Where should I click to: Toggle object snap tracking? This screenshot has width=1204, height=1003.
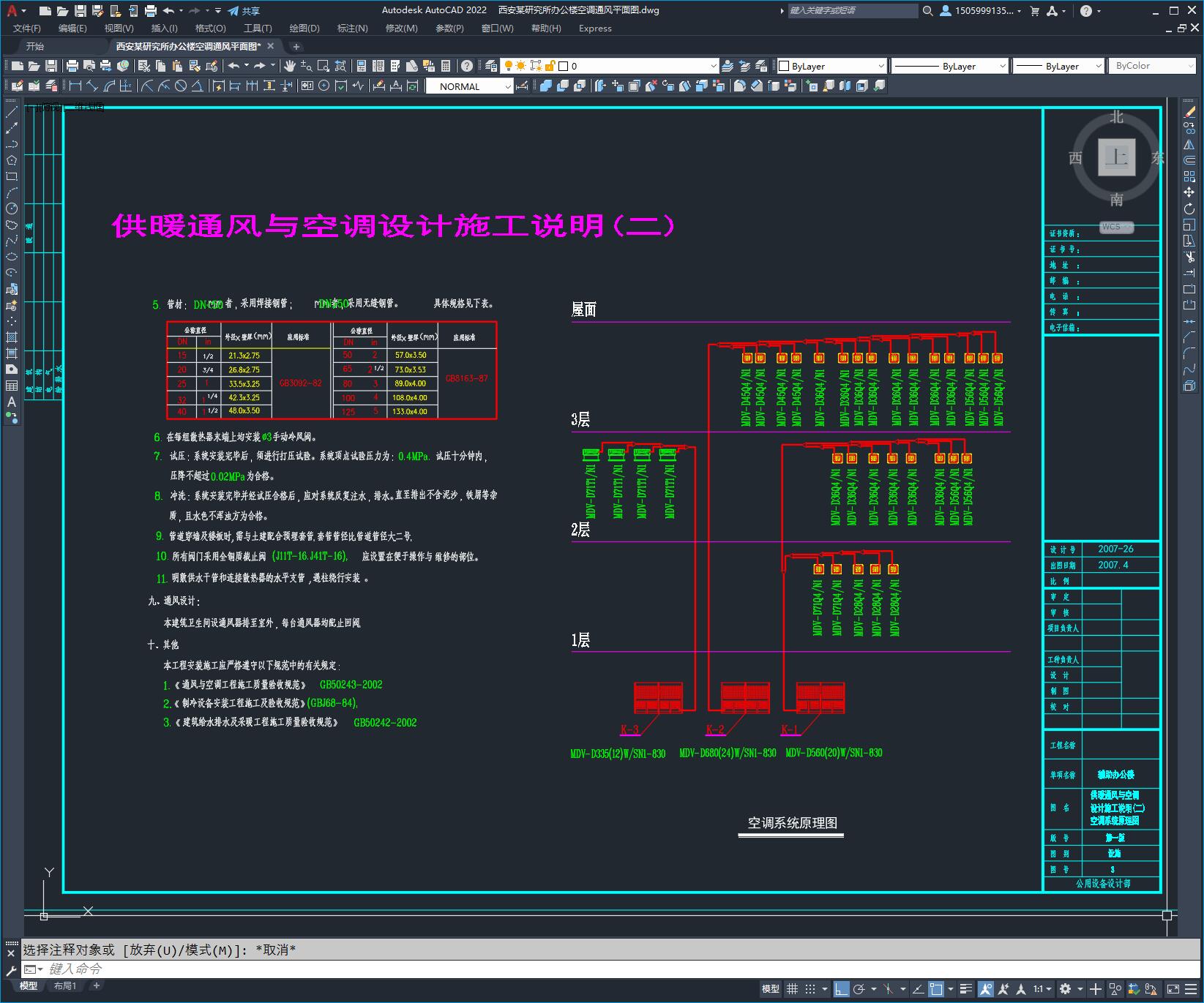918,989
